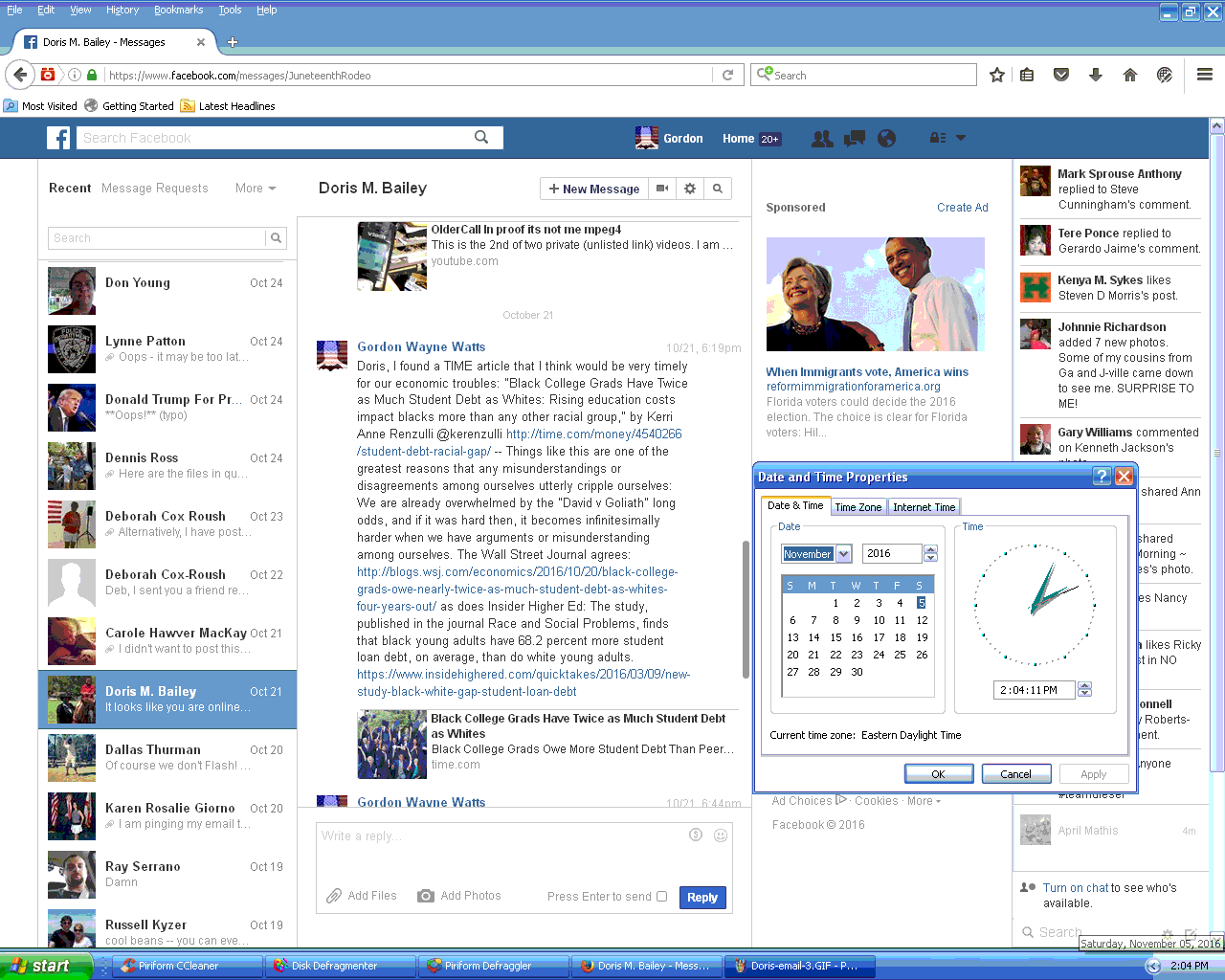
Task: Enable Press Enter to send checkbox
Action: 661,897
